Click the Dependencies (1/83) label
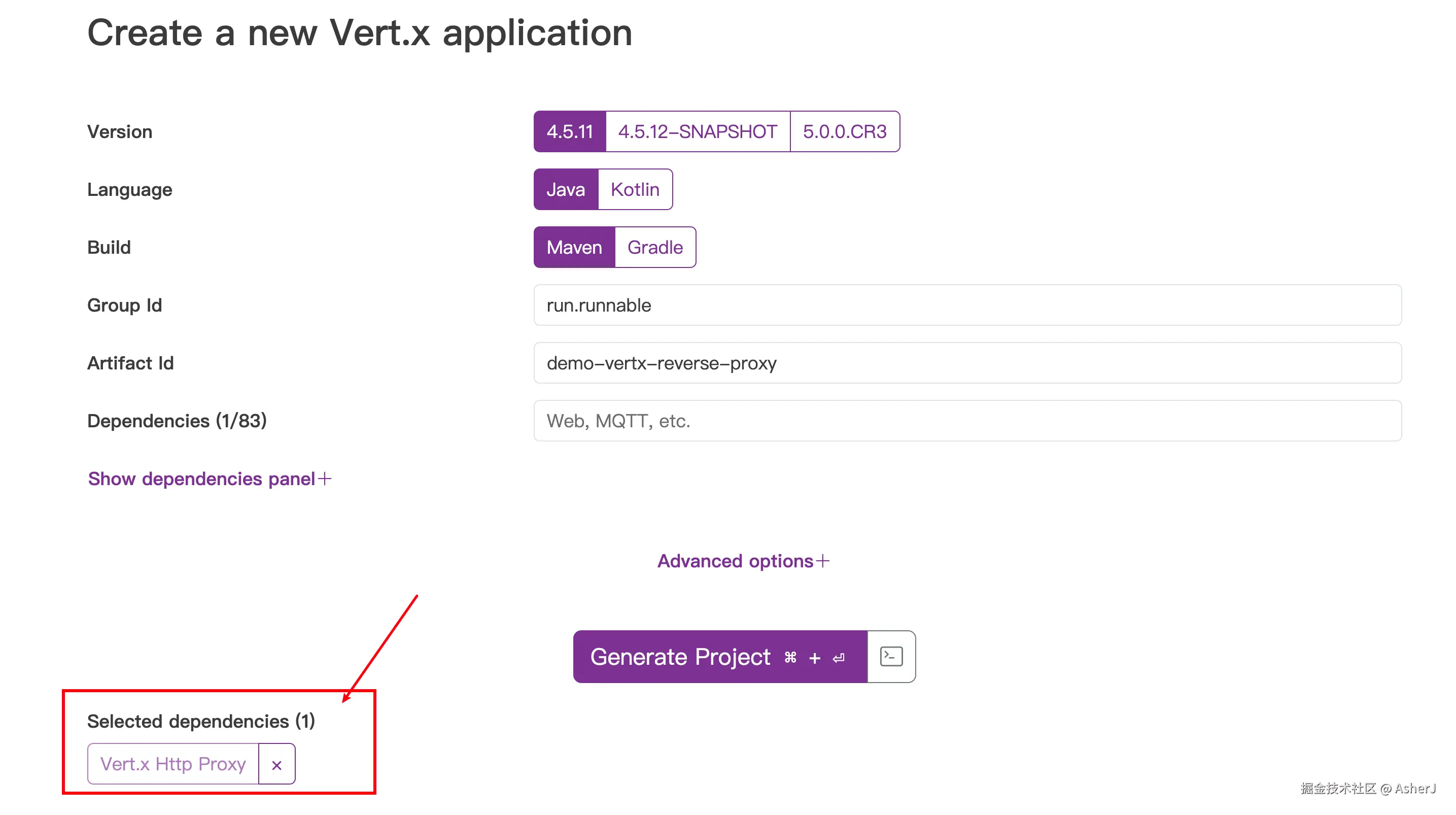The height and width of the screenshot is (815, 1456). [x=177, y=421]
